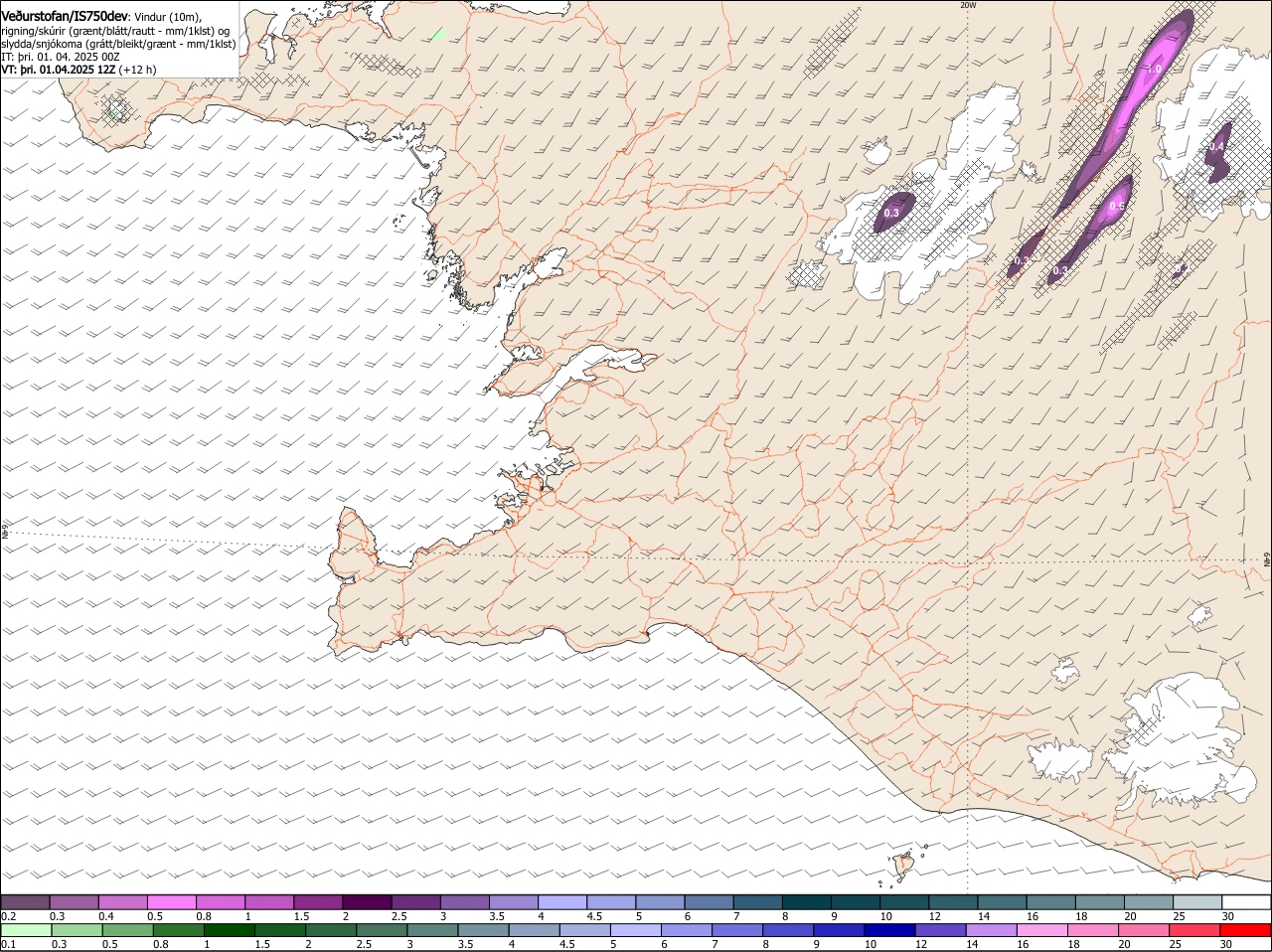The image size is (1272, 952).
Task: Click the 20W longitude label at top
Action: [968, 5]
